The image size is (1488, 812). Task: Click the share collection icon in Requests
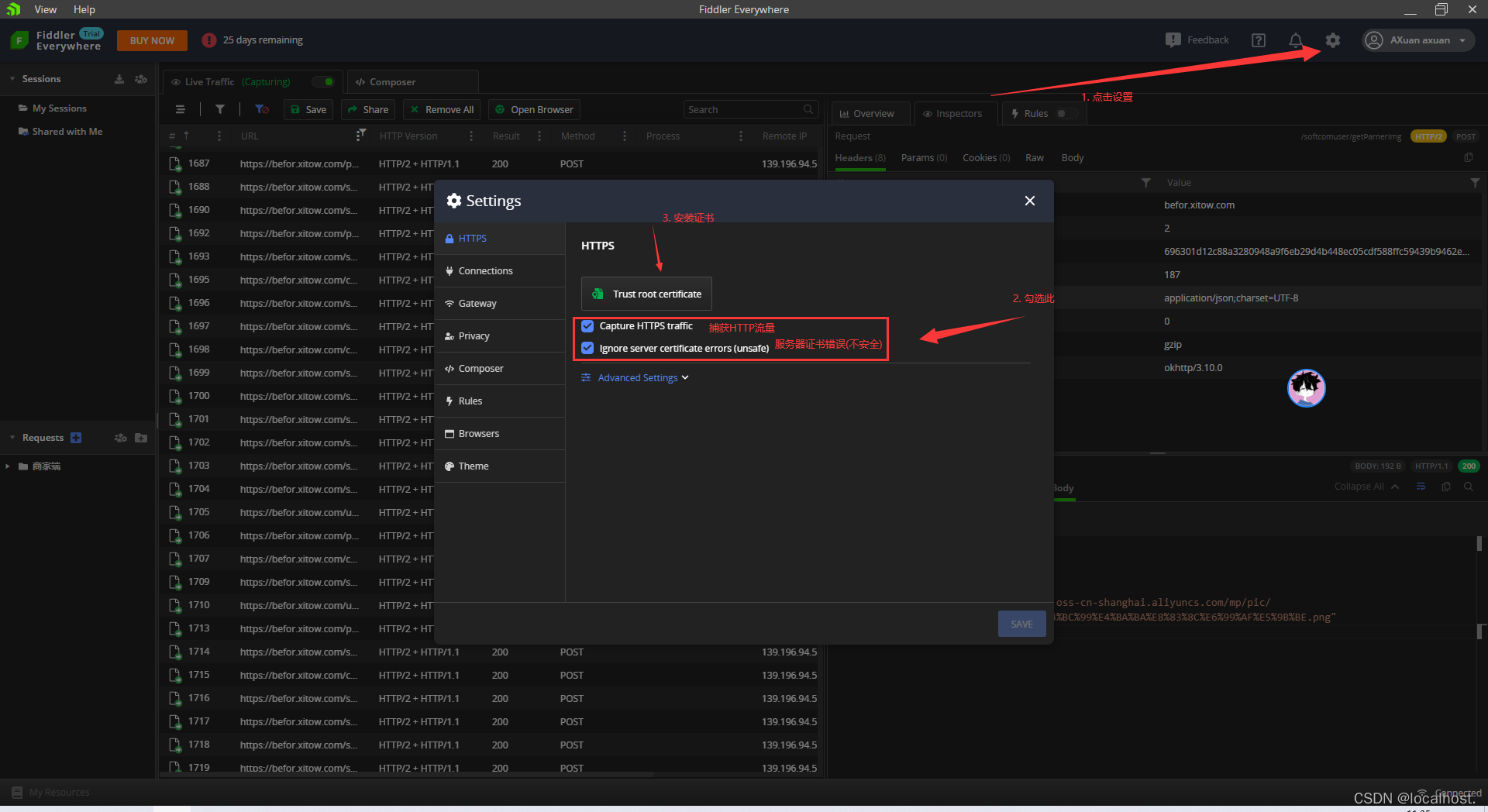[121, 438]
